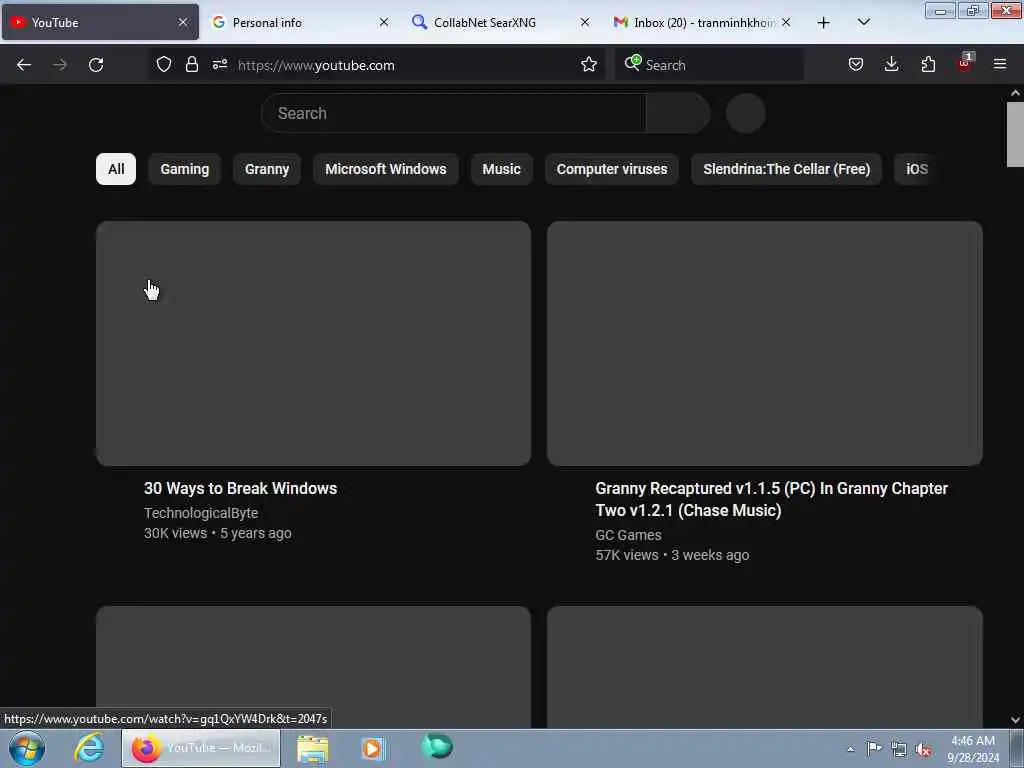Image resolution: width=1024 pixels, height=768 pixels.
Task: Filter videos by Gaming chip
Action: [x=185, y=169]
